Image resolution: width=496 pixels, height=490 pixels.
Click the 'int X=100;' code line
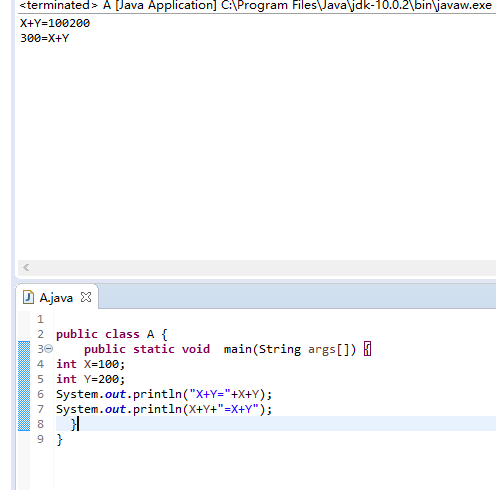(91, 364)
